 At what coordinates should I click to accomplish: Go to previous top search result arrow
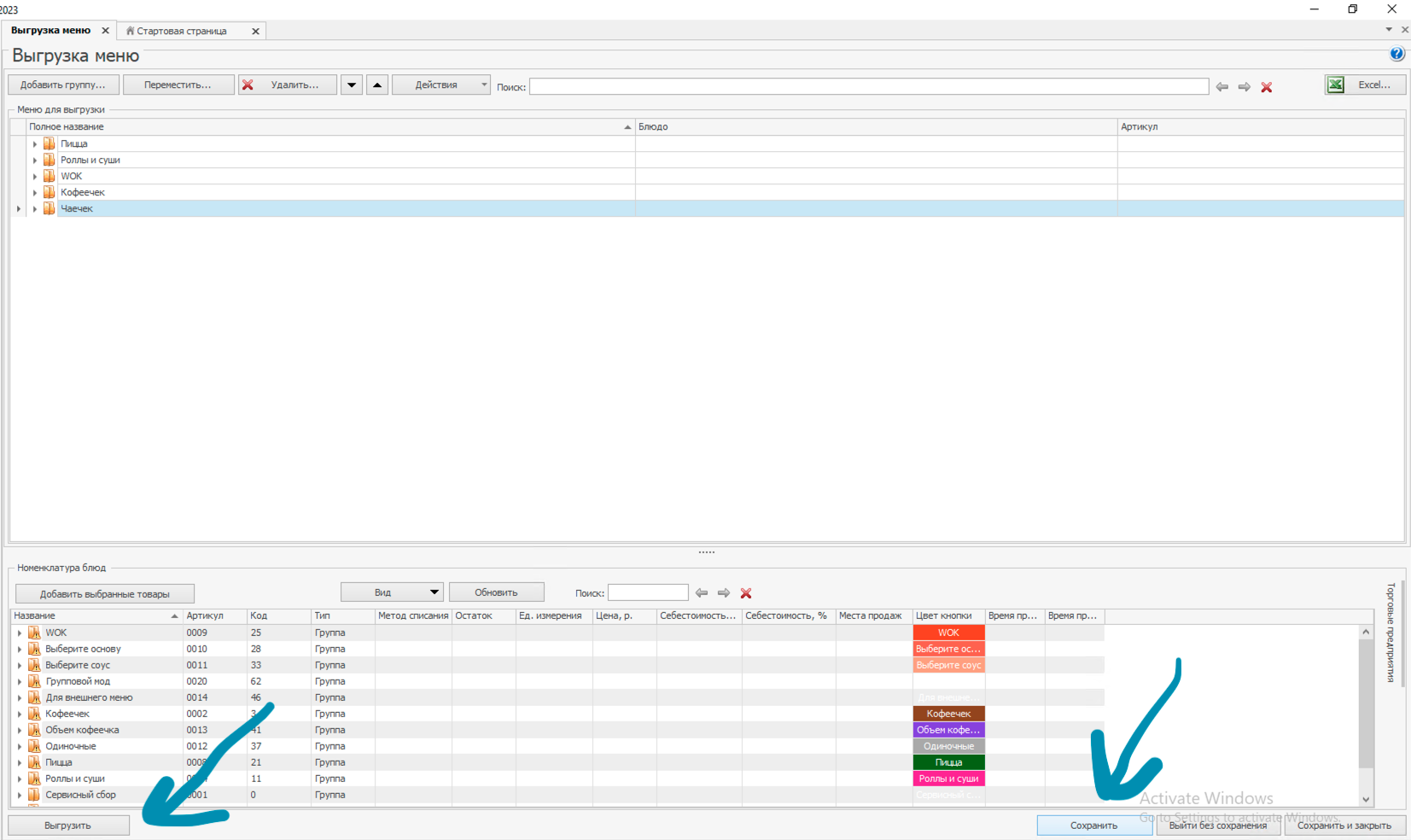click(x=1222, y=87)
